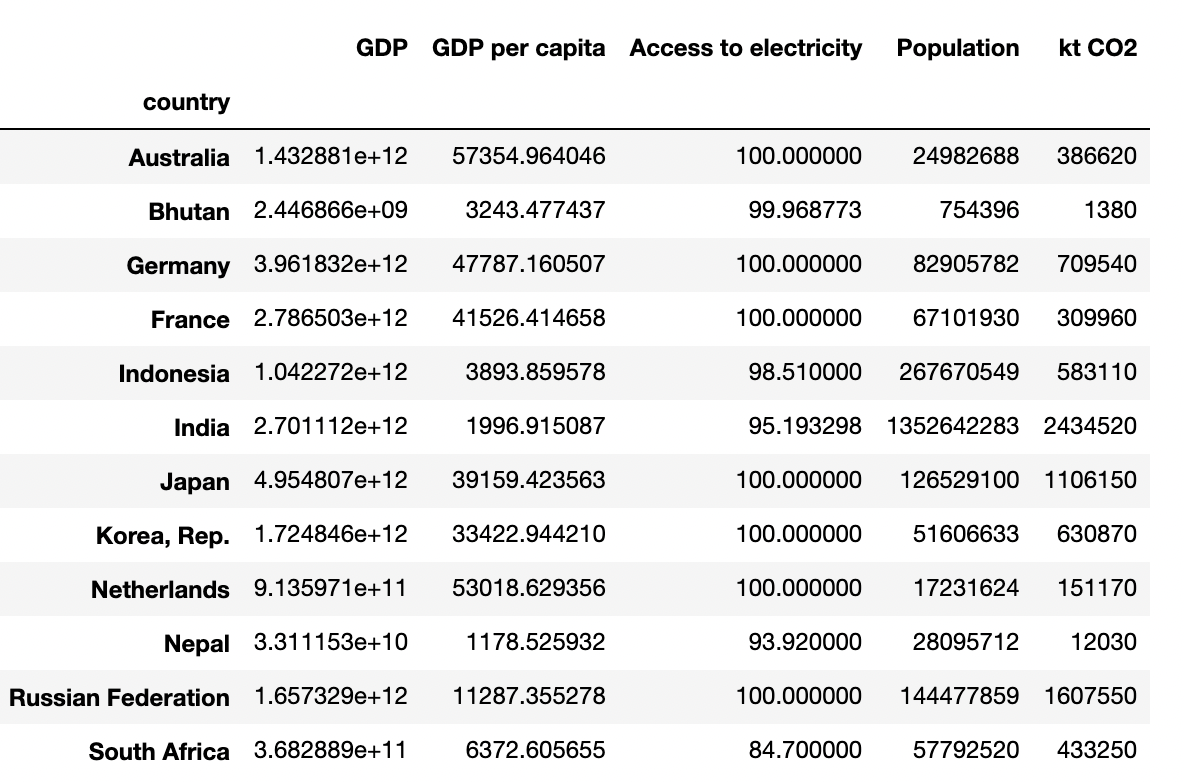This screenshot has width=1184, height=782.
Task: Click the Russian Federation row label
Action: point(120,697)
